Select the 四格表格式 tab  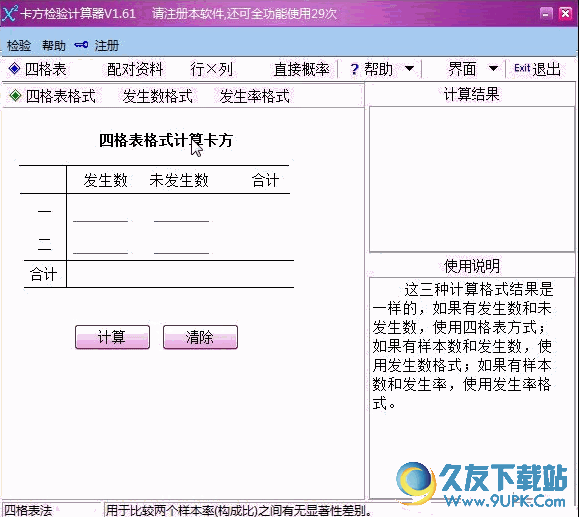[x=61, y=96]
